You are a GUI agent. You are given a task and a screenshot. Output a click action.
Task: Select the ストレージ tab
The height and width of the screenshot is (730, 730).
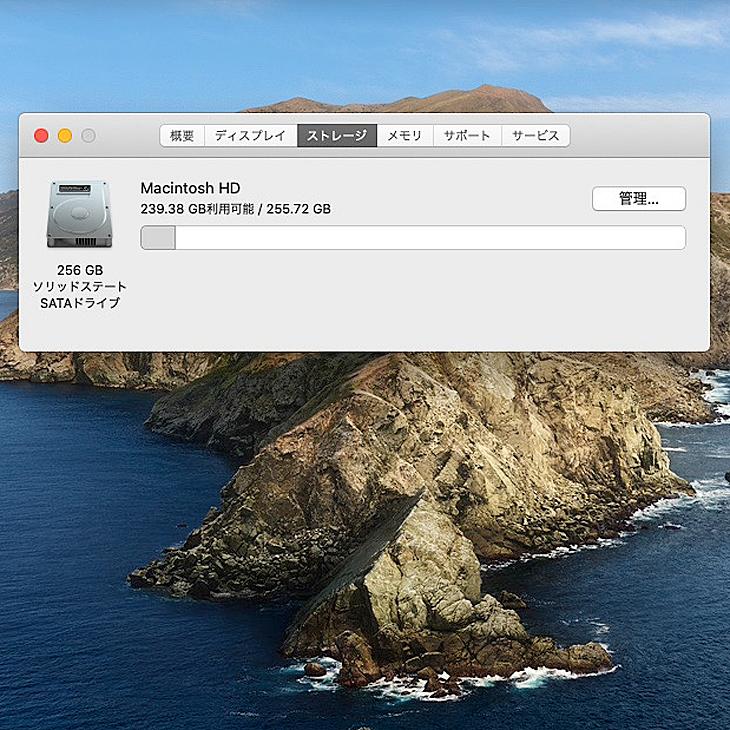coord(336,136)
